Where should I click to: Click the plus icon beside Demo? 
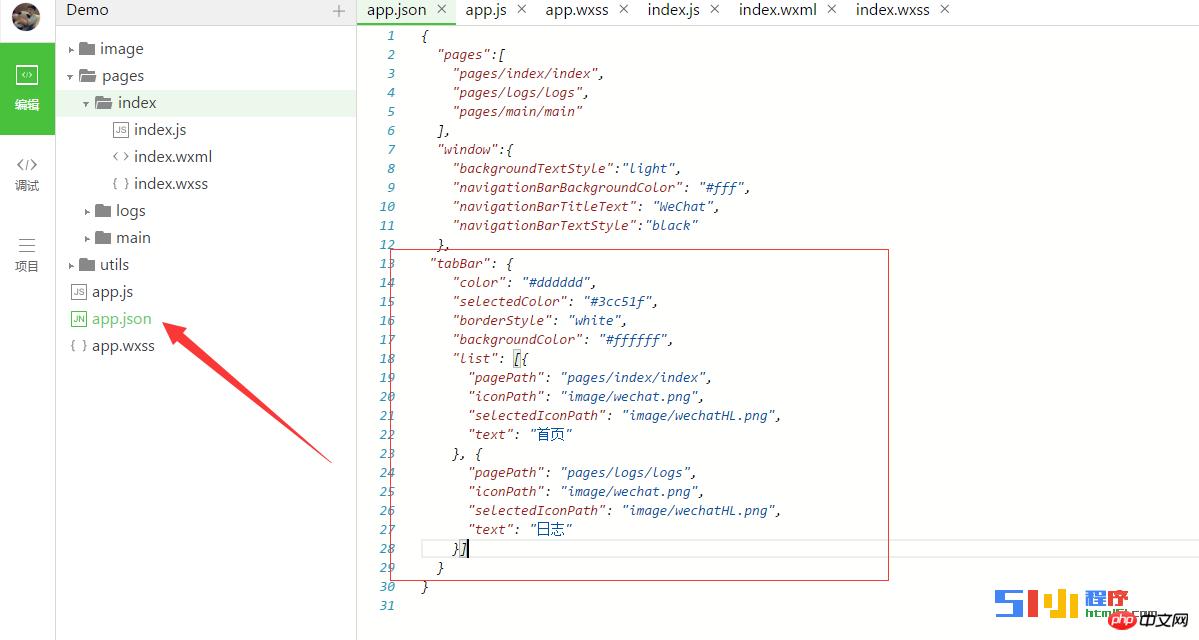click(338, 11)
